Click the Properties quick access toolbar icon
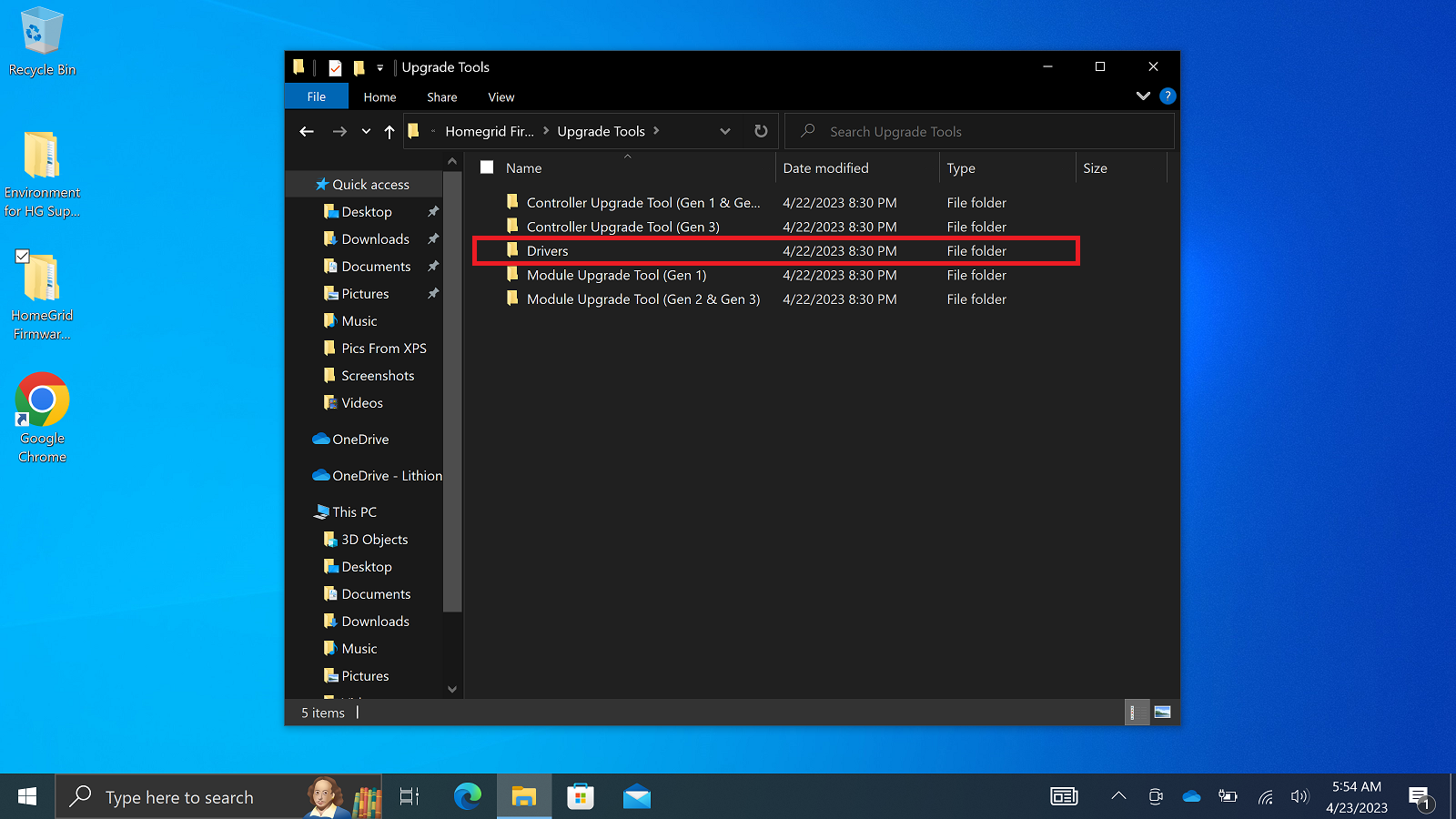The width and height of the screenshot is (1456, 819). coord(335,67)
